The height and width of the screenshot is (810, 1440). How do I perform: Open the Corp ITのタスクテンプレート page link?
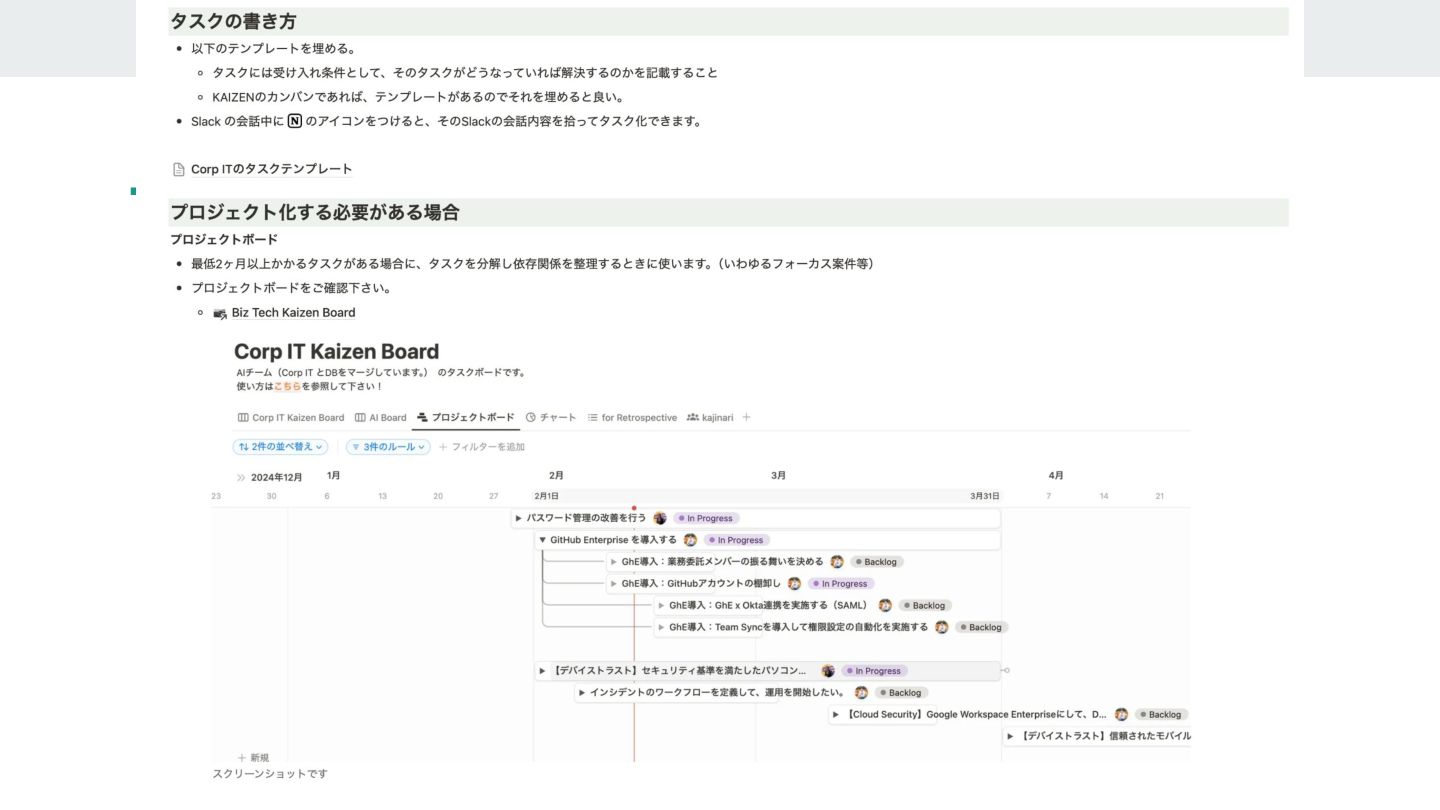point(272,169)
